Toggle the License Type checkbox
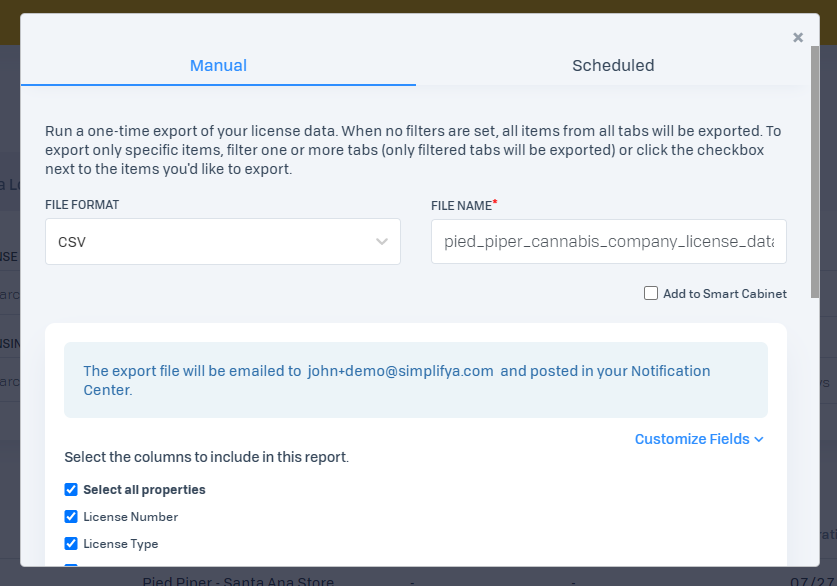This screenshot has height=586, width=837. pyautogui.click(x=71, y=544)
